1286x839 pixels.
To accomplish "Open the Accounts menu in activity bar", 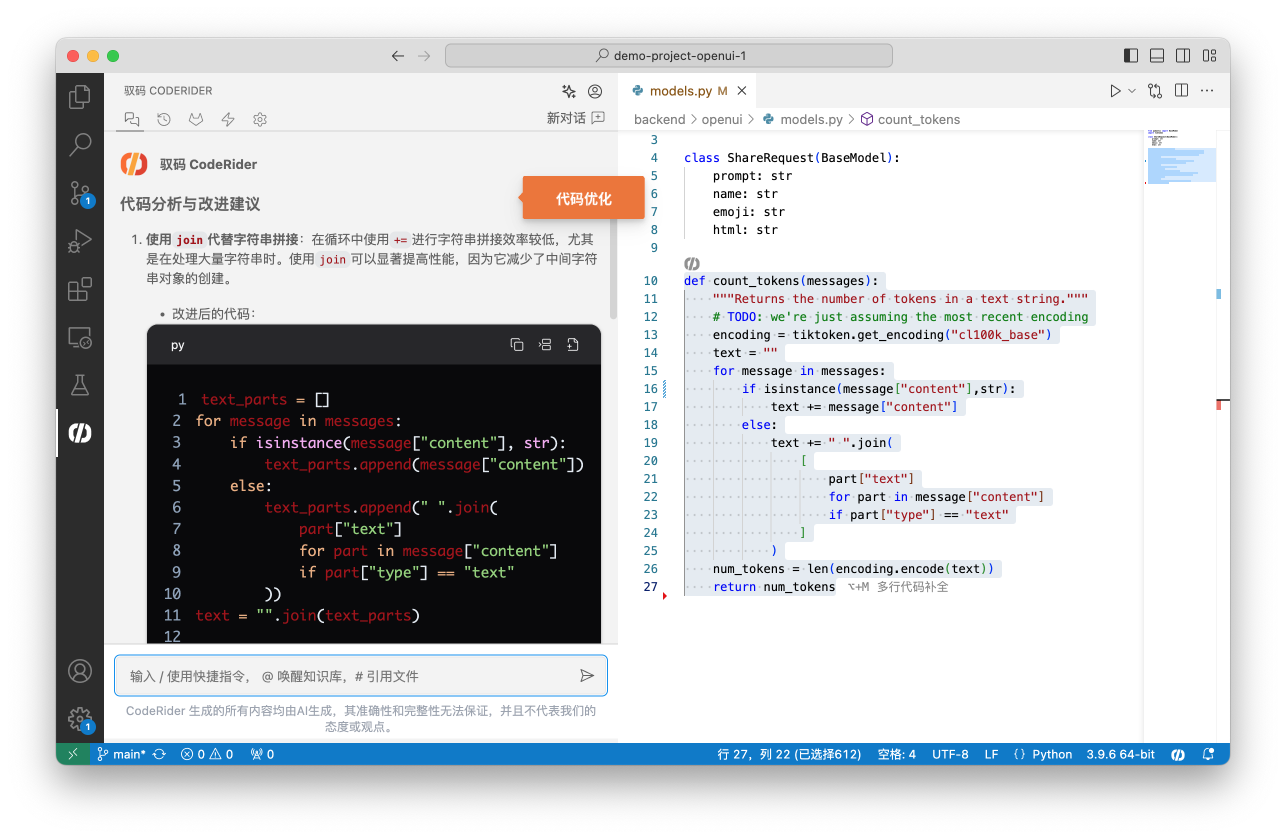I will click(80, 671).
